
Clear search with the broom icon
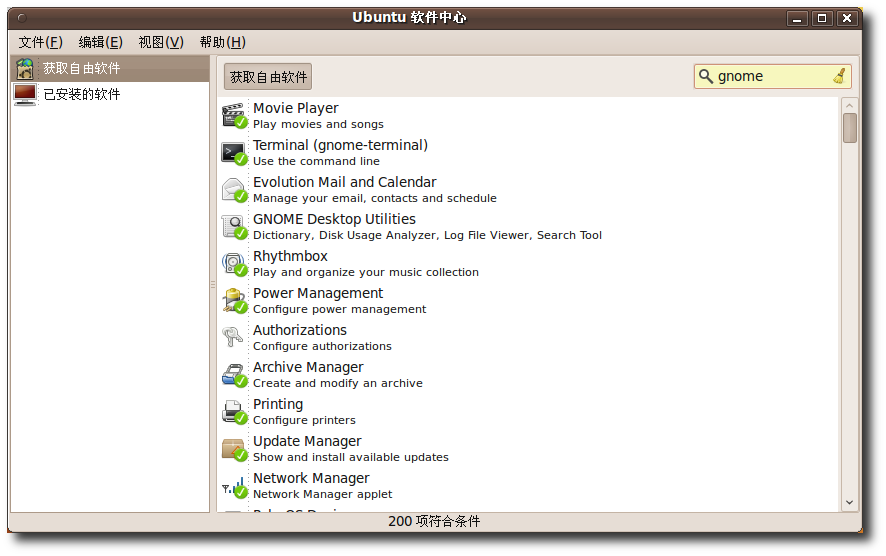(x=839, y=76)
